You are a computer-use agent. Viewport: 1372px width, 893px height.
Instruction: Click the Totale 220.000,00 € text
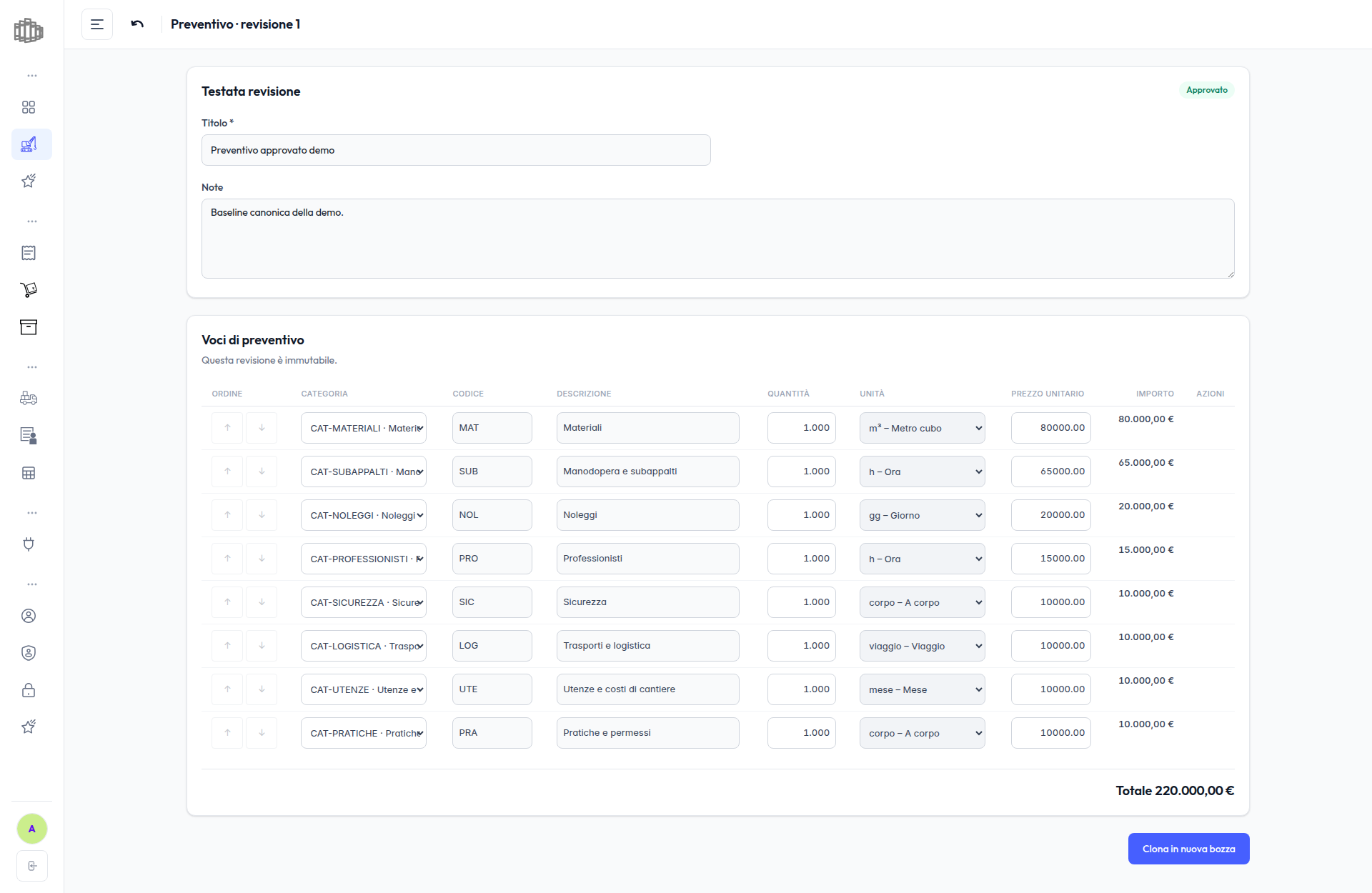coord(1175,791)
